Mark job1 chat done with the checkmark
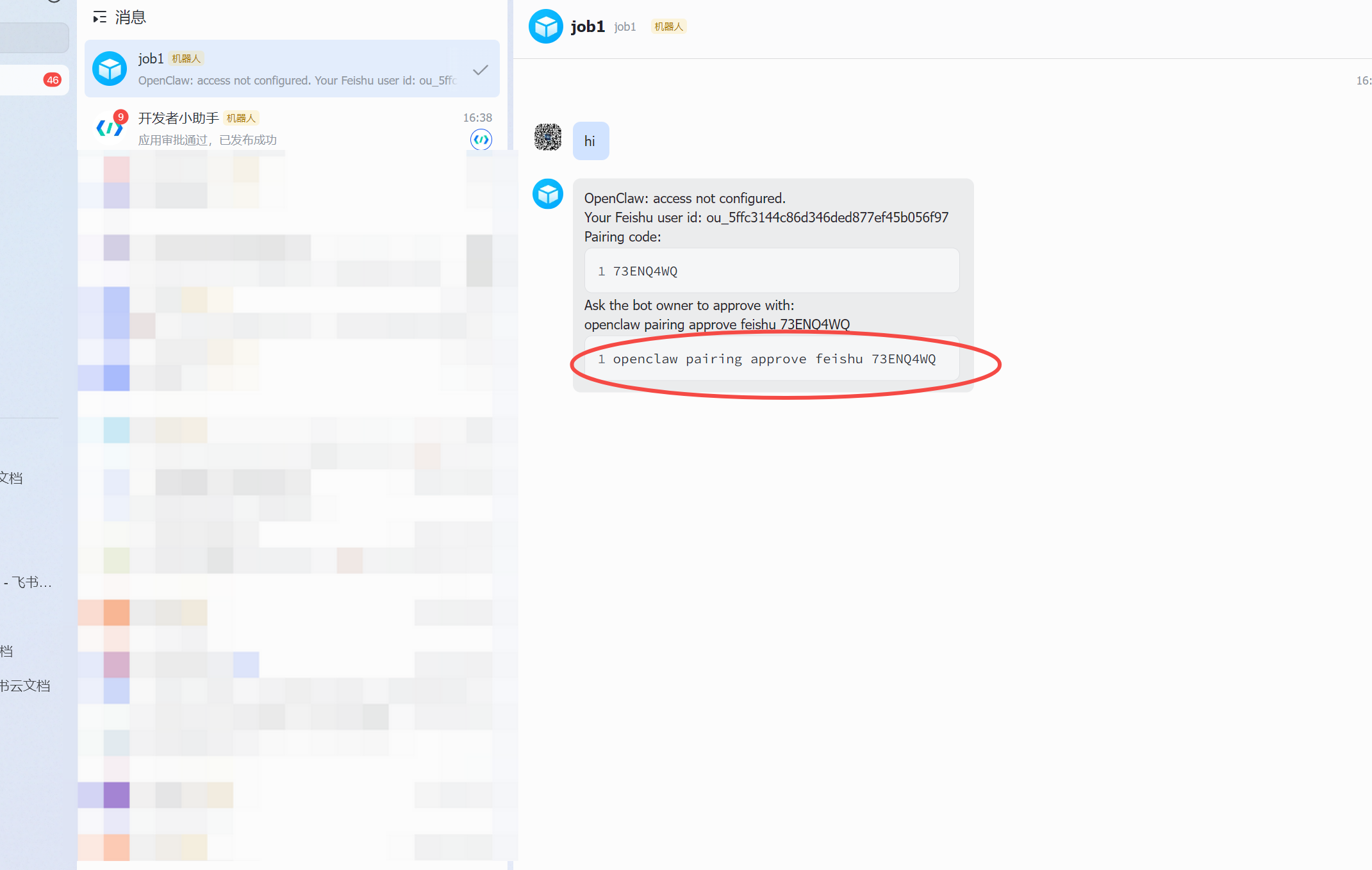Viewport: 1372px width, 870px height. (x=480, y=70)
